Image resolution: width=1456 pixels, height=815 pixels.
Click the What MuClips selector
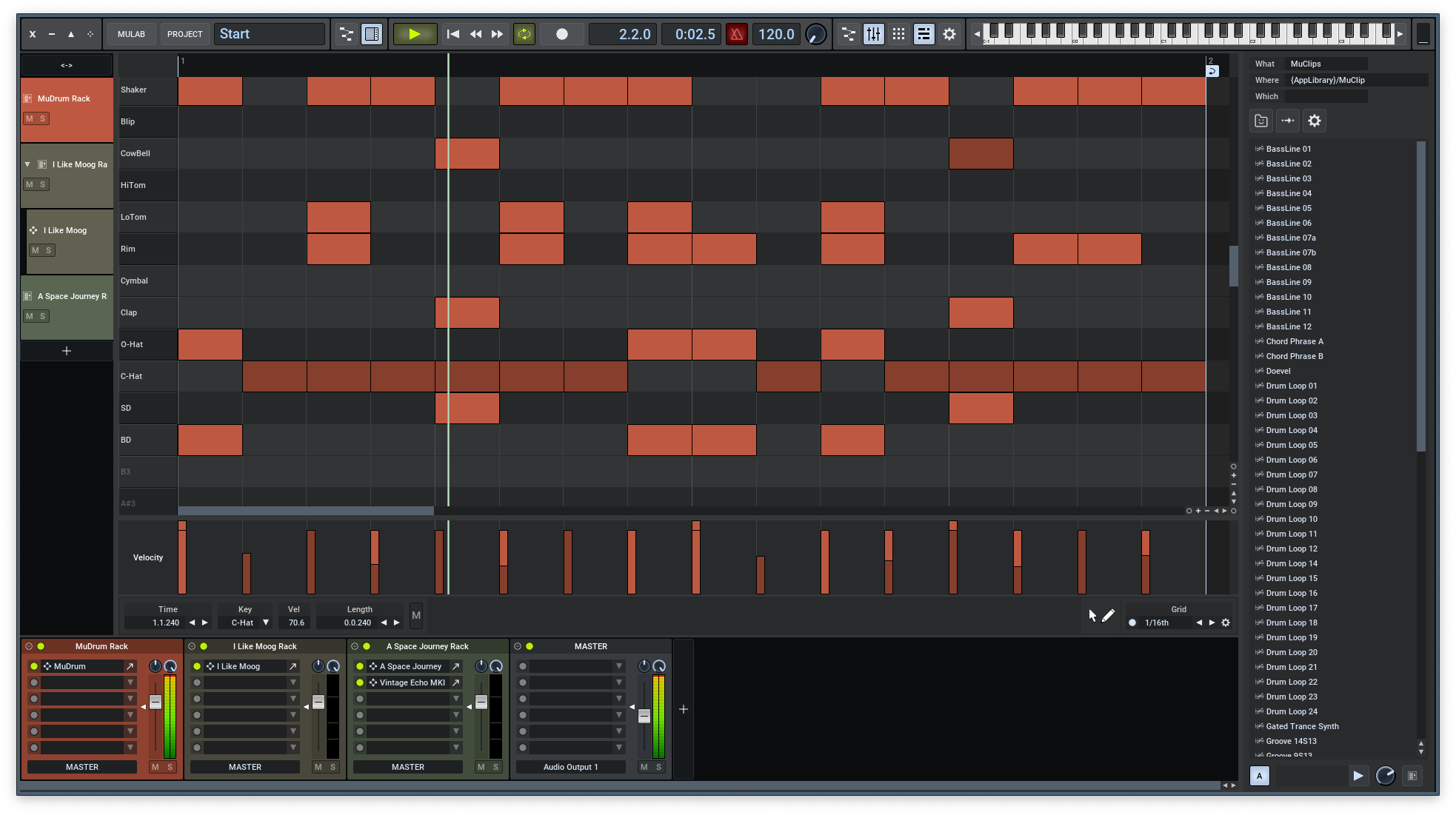(1326, 64)
